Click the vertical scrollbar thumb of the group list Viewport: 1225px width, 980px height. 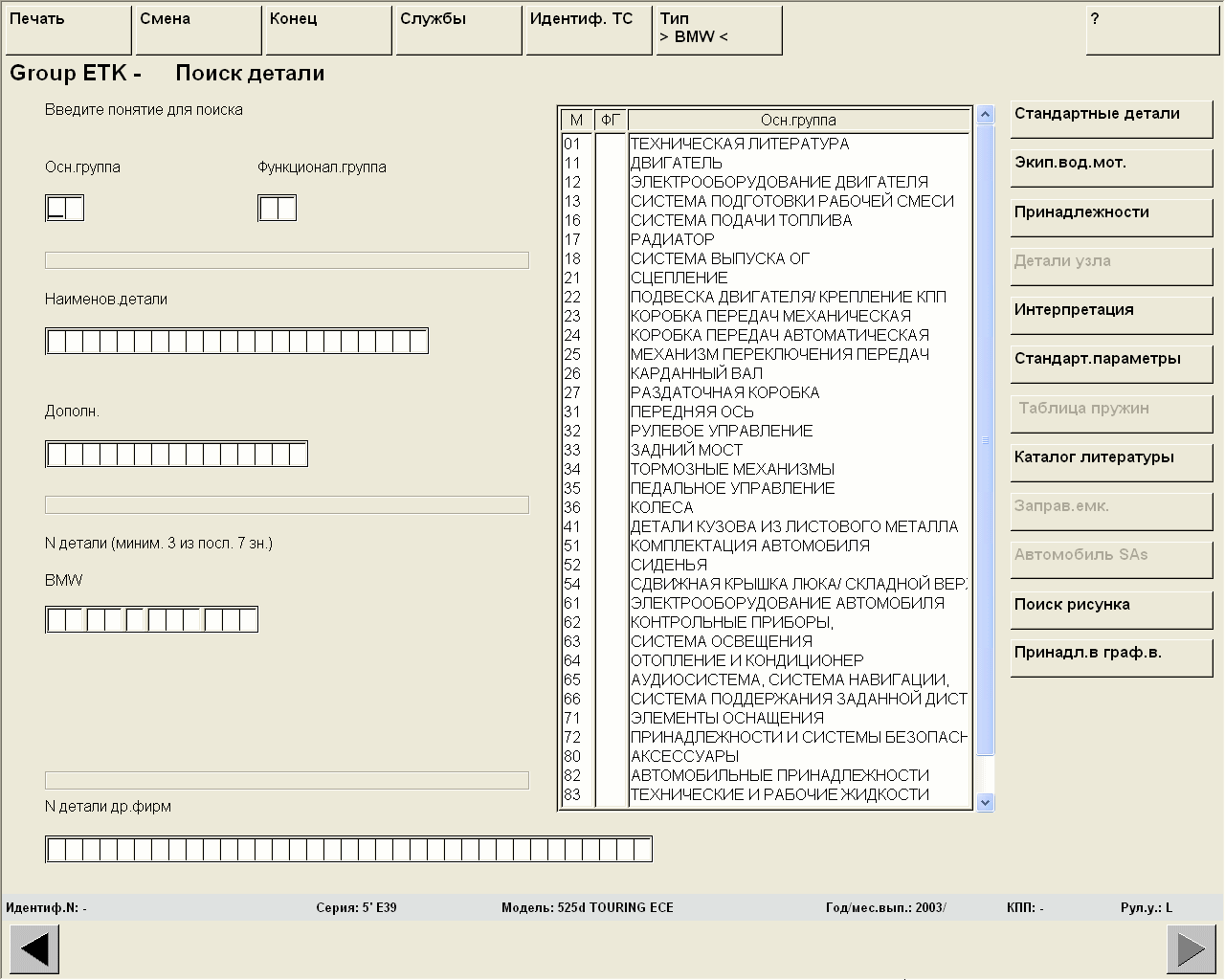pyautogui.click(x=986, y=439)
